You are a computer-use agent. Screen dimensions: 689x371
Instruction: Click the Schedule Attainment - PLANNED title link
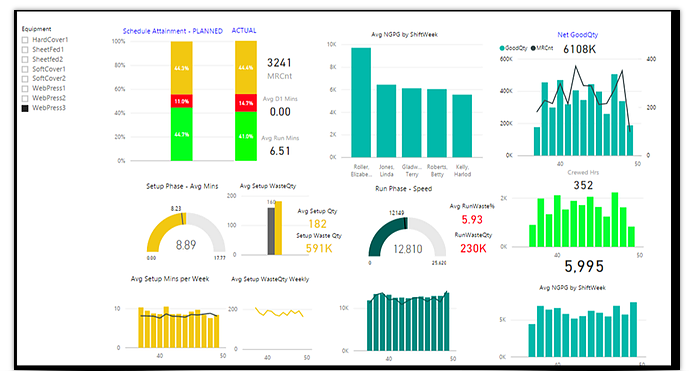pyautogui.click(x=173, y=31)
